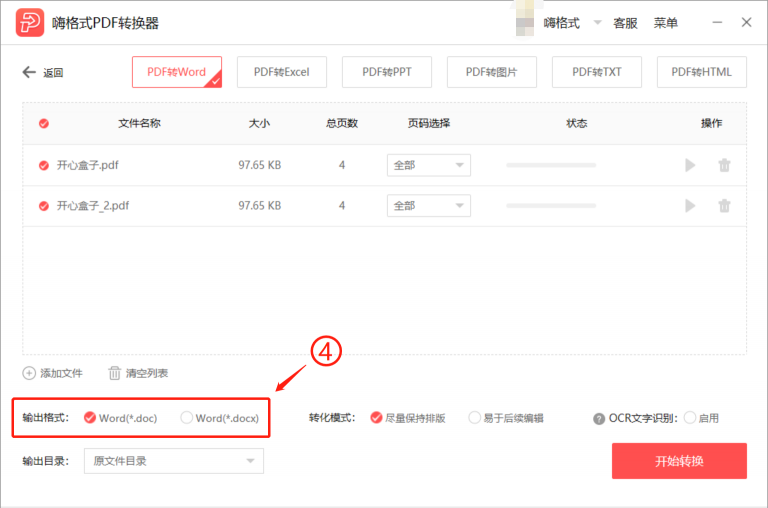Click the OCR文字识别 help question-mark icon
Screen dimensions: 768x508
click(x=599, y=419)
